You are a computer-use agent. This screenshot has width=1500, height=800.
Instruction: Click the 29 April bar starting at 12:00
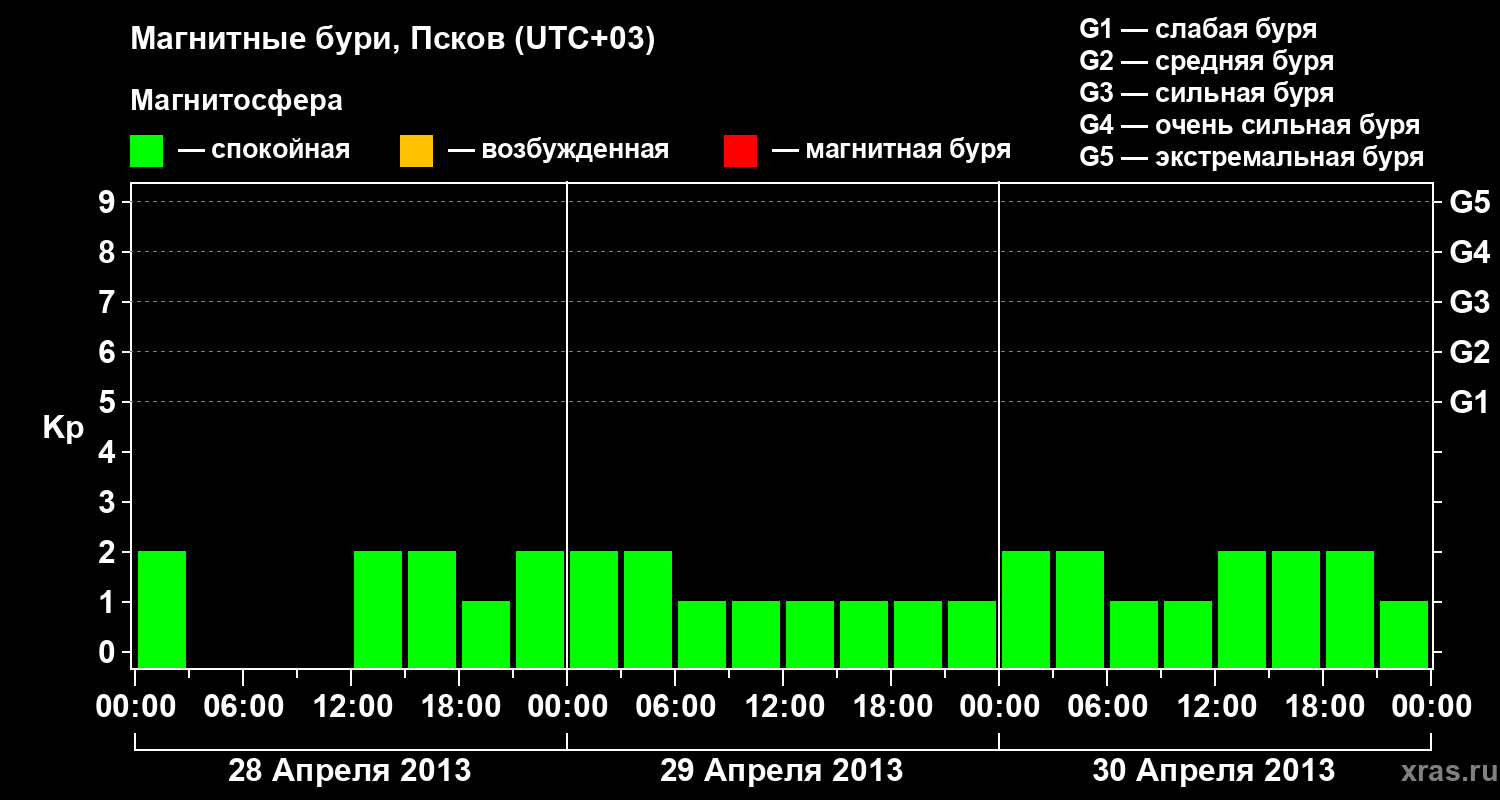(x=810, y=634)
